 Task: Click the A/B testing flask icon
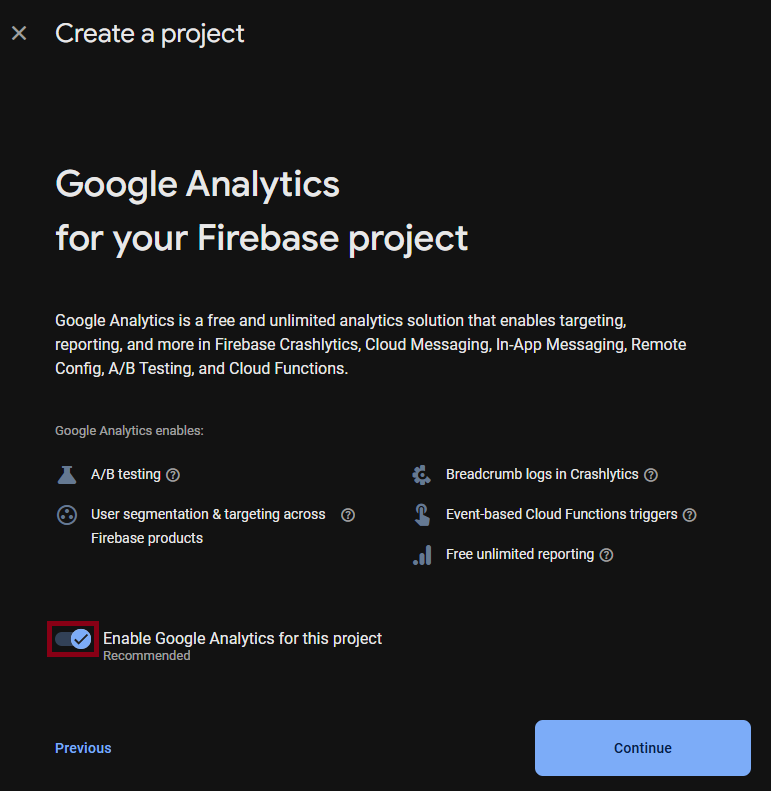(x=67, y=475)
